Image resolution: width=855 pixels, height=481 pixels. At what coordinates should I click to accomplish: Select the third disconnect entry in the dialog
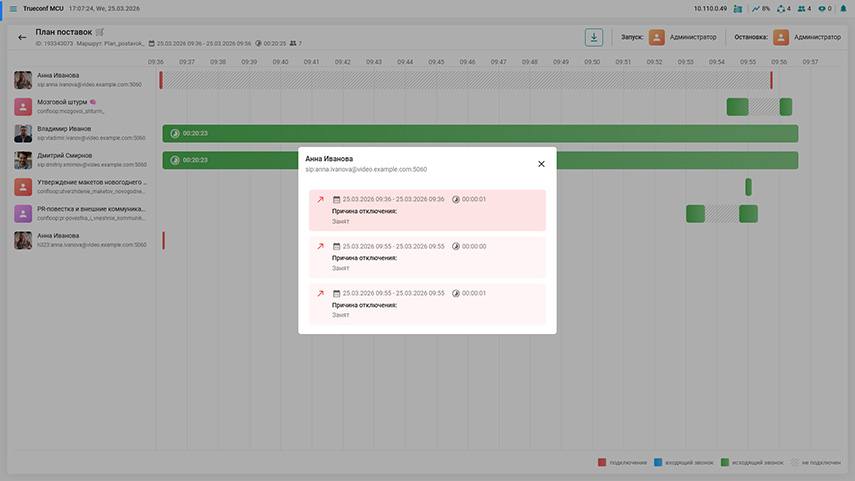pyautogui.click(x=427, y=304)
